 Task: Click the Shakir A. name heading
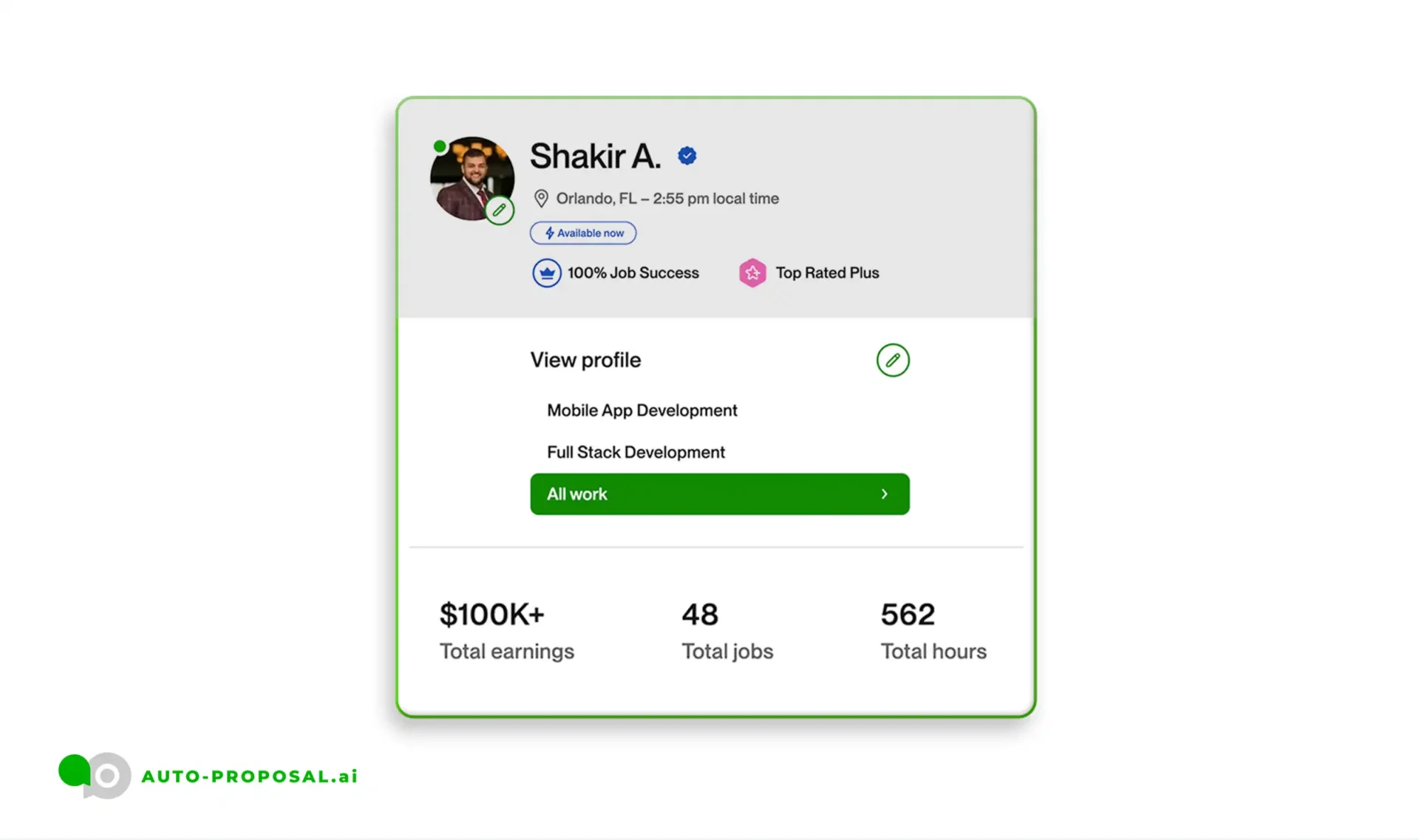pos(595,157)
